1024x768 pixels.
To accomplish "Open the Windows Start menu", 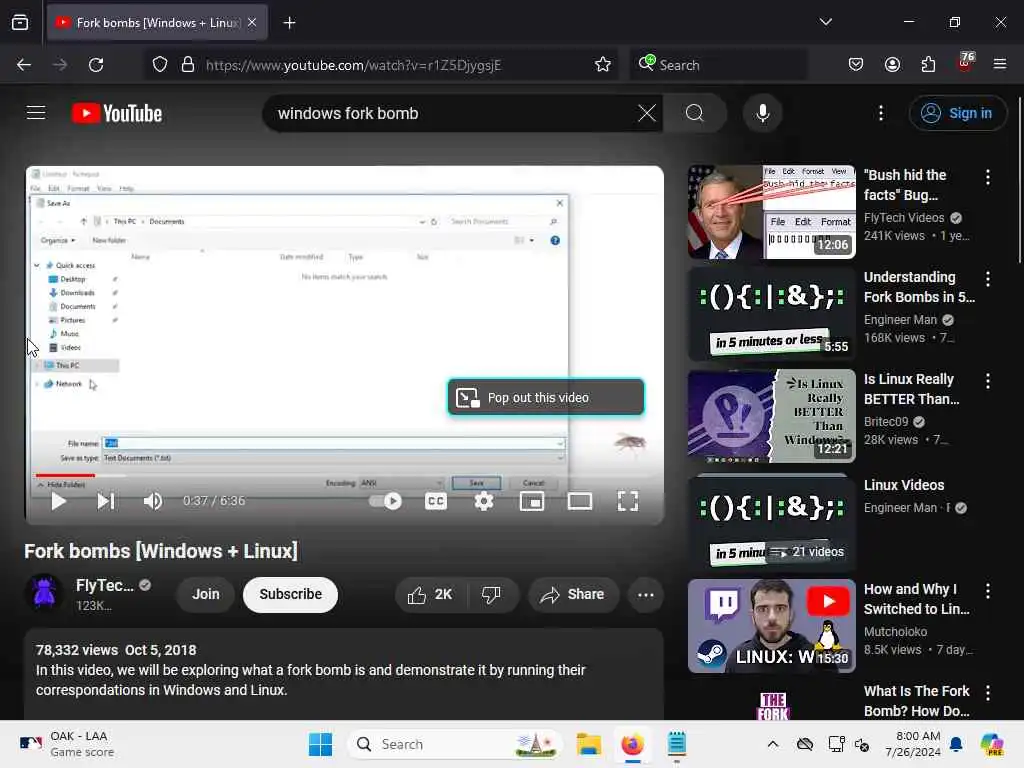I will 320,744.
